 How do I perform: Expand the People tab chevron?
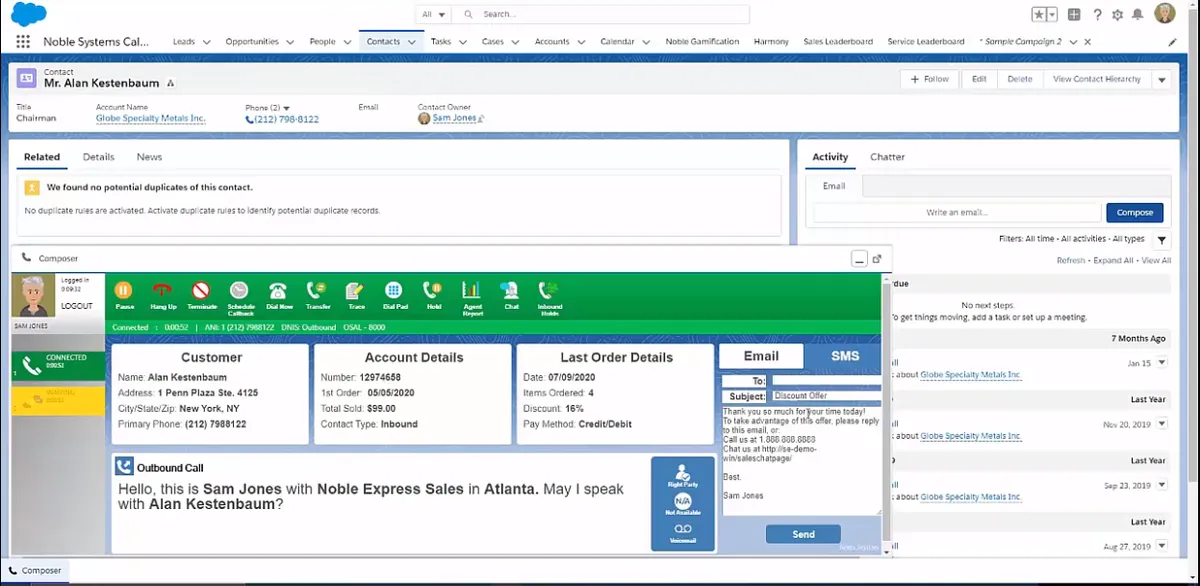coord(347,42)
